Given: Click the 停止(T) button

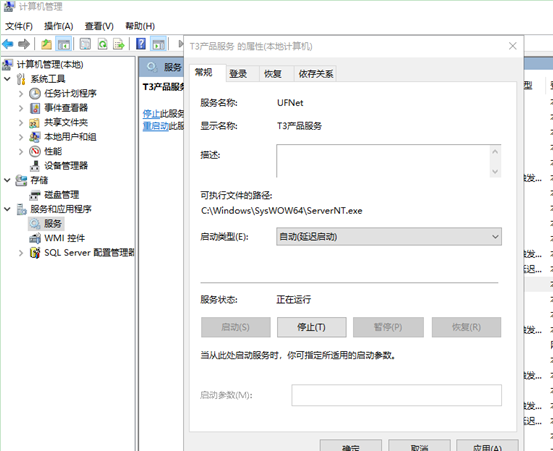Looking at the screenshot, I should tap(311, 327).
